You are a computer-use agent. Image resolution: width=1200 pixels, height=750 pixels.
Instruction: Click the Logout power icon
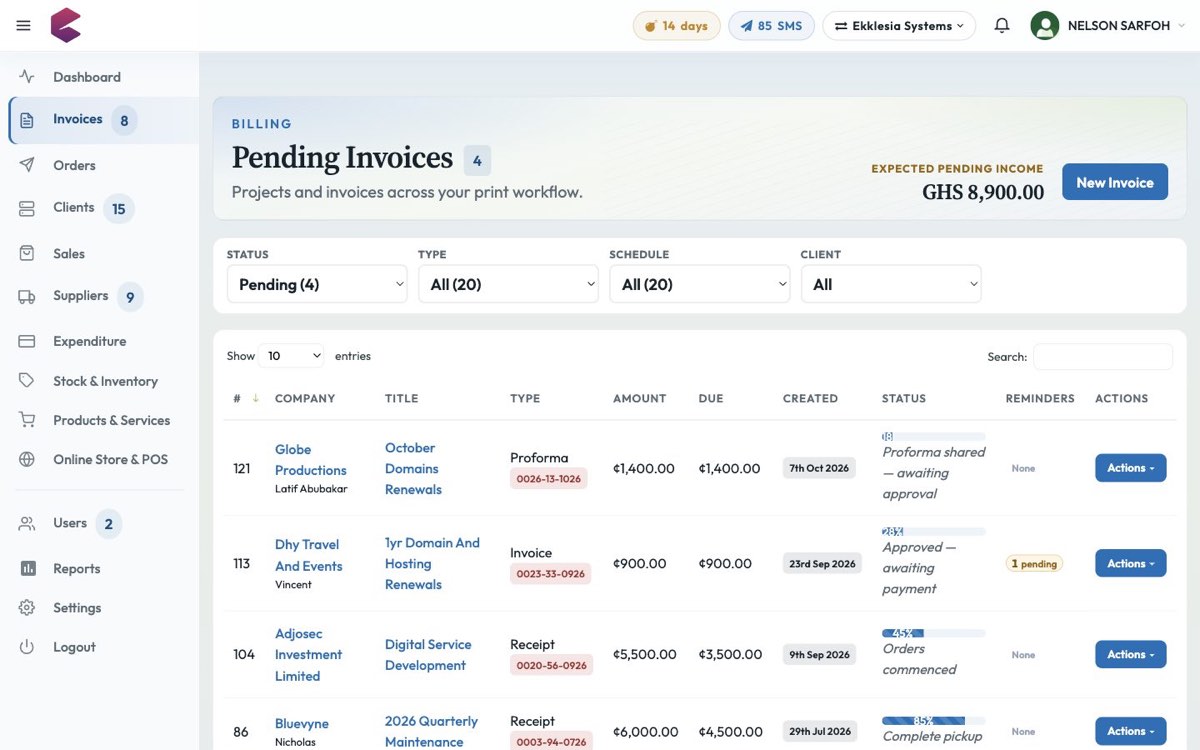point(27,647)
